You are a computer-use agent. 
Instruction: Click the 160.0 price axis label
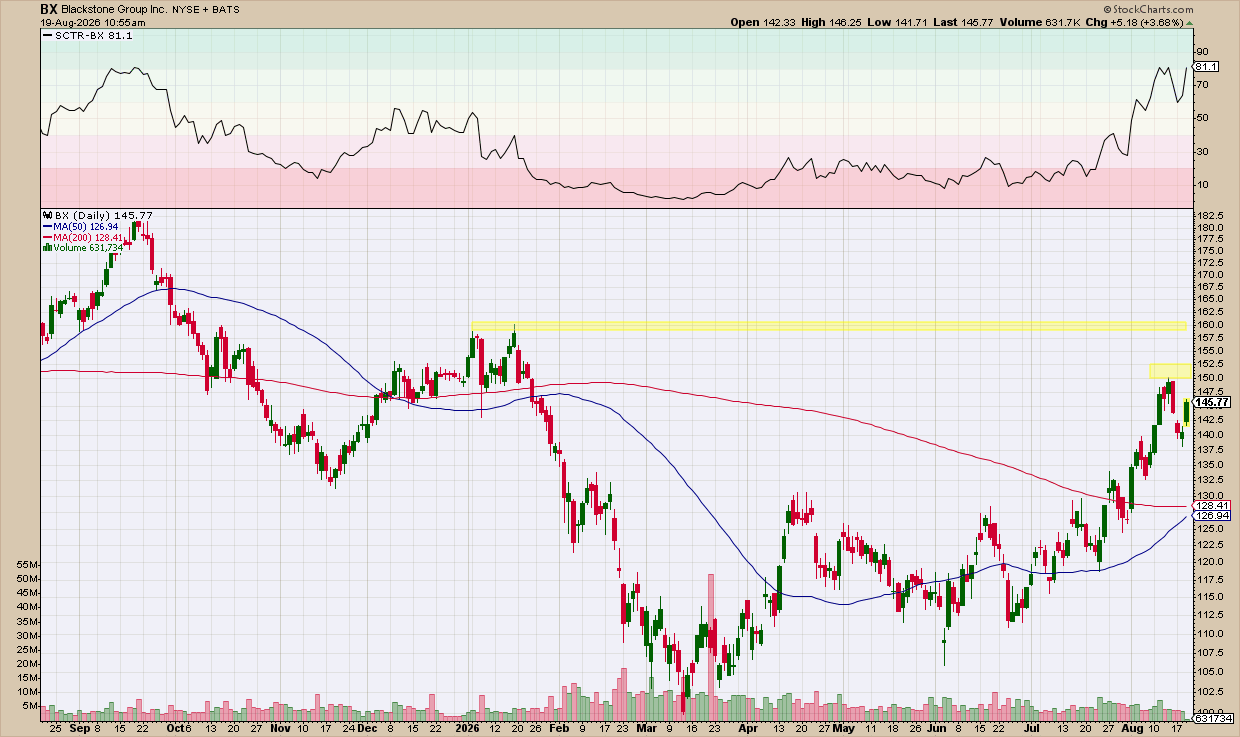pyautogui.click(x=1210, y=325)
